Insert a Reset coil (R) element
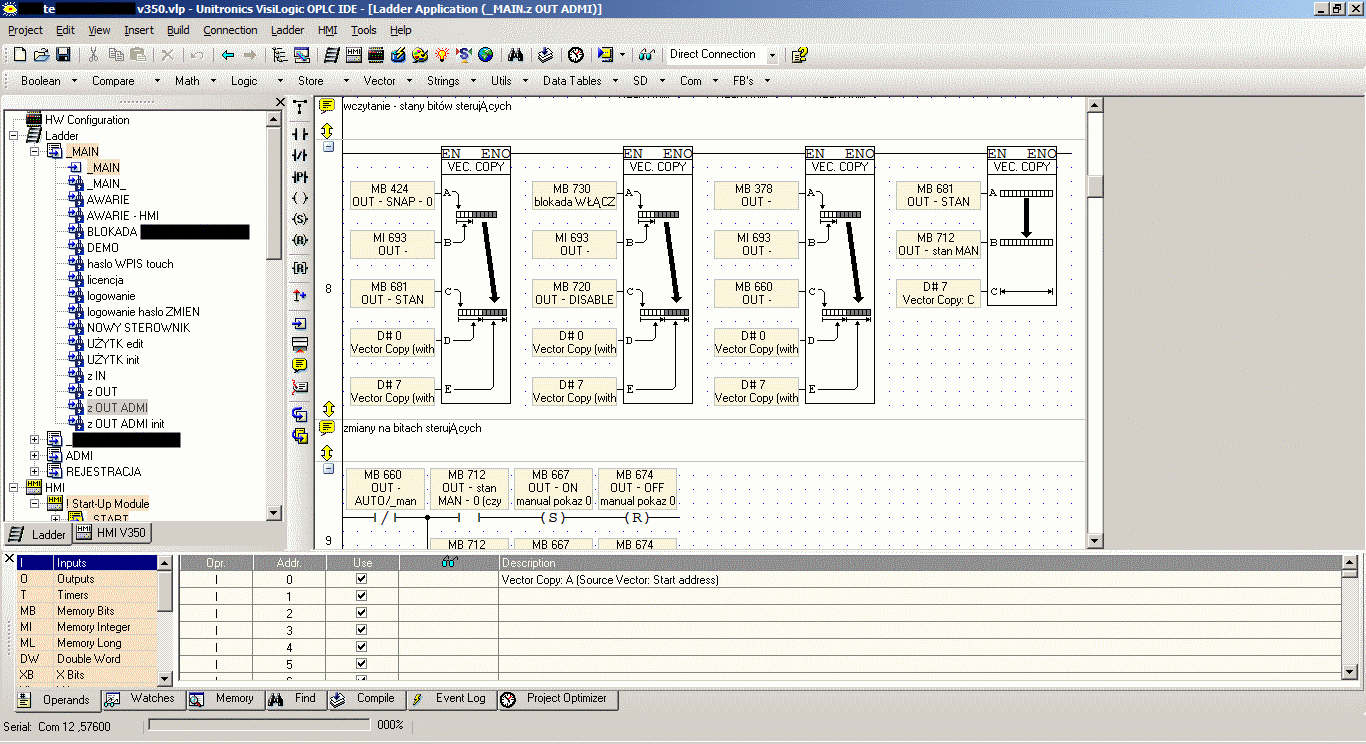 299,241
